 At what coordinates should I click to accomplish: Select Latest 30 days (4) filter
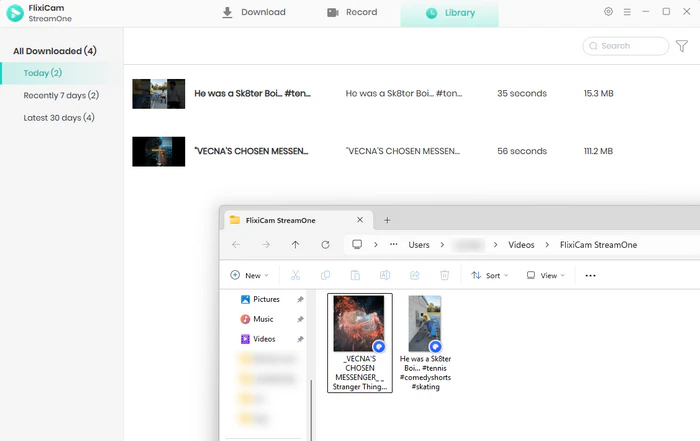click(59, 118)
